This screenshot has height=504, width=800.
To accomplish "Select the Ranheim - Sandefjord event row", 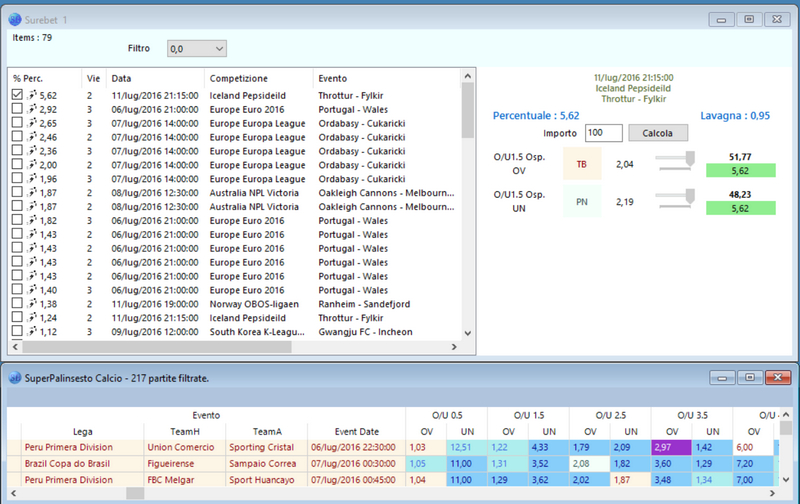I will [x=360, y=303].
